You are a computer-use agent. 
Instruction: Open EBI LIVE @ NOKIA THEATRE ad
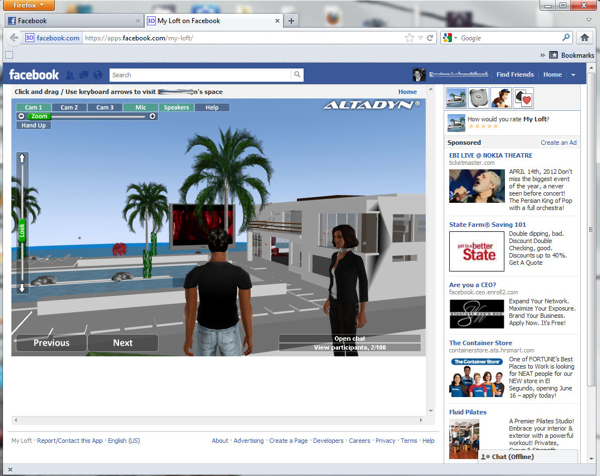coord(490,155)
